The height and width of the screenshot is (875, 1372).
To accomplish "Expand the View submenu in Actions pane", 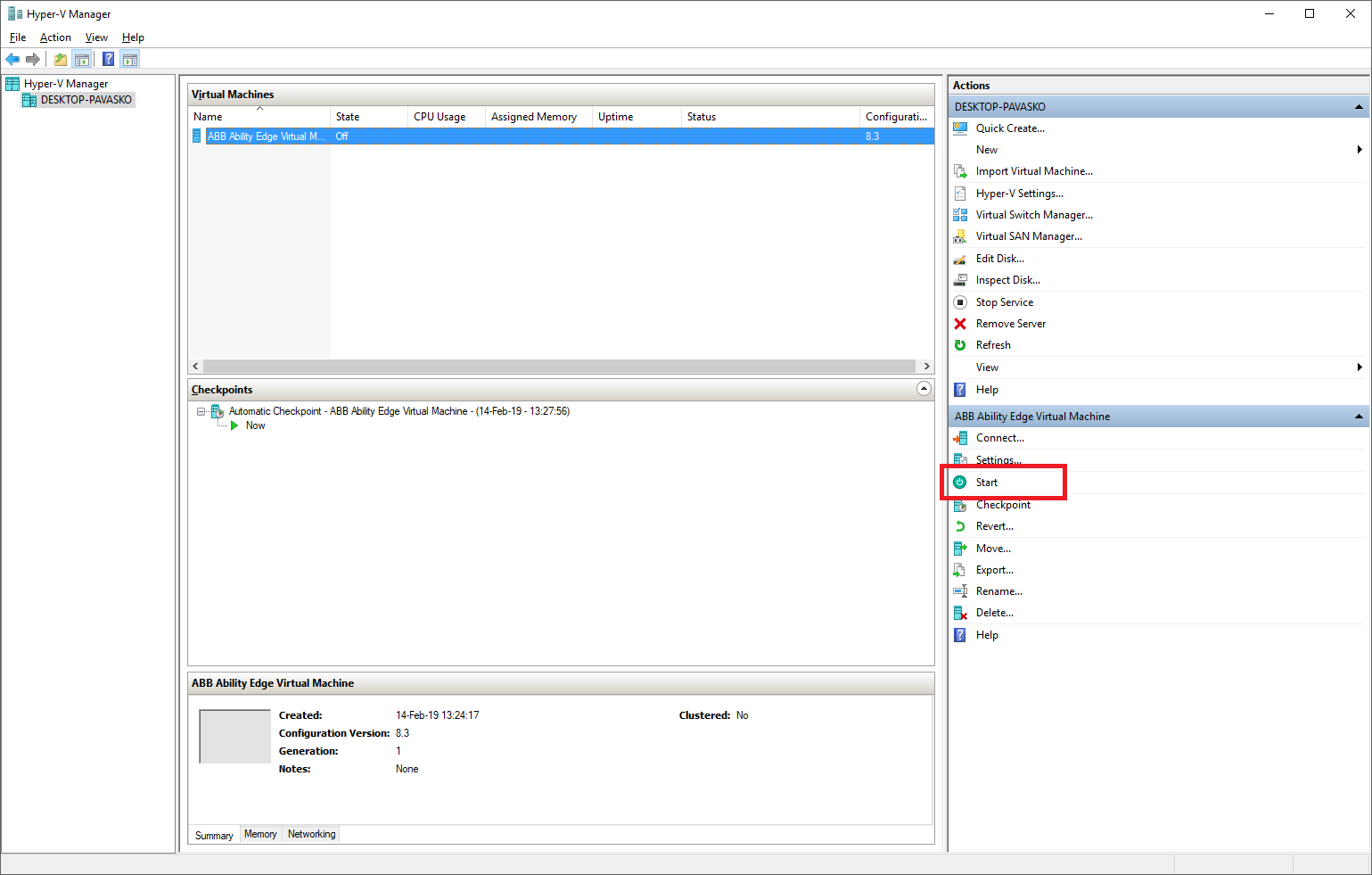I will tap(1360, 367).
